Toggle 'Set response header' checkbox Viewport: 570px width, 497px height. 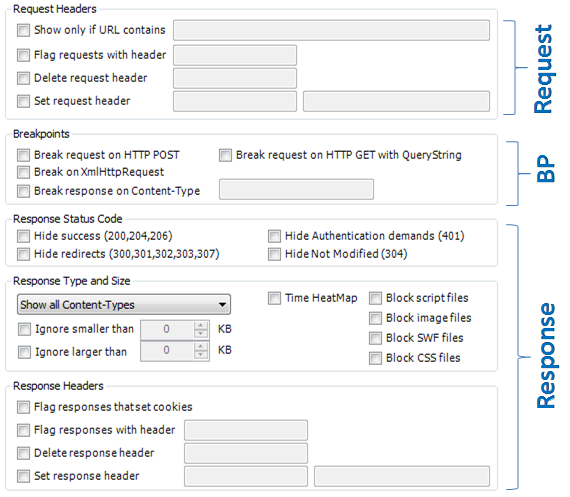coord(23,476)
